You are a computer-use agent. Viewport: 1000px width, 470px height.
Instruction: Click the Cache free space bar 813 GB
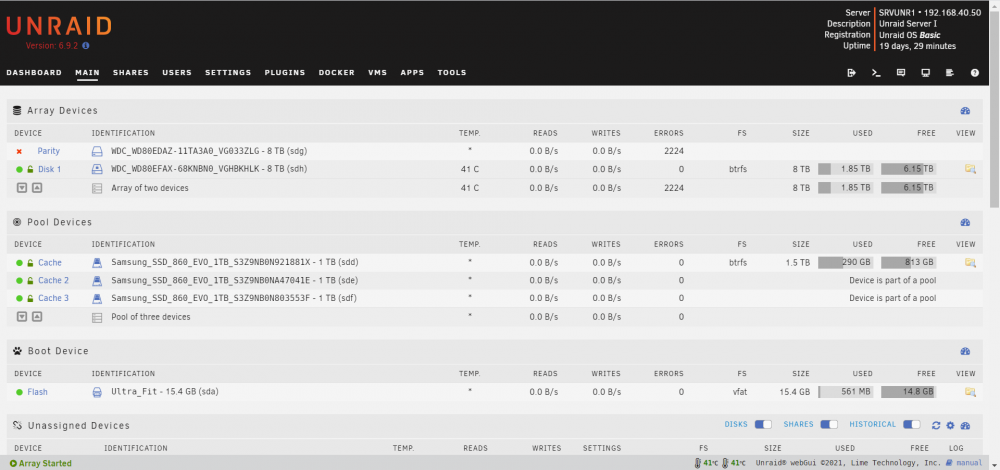(x=908, y=262)
